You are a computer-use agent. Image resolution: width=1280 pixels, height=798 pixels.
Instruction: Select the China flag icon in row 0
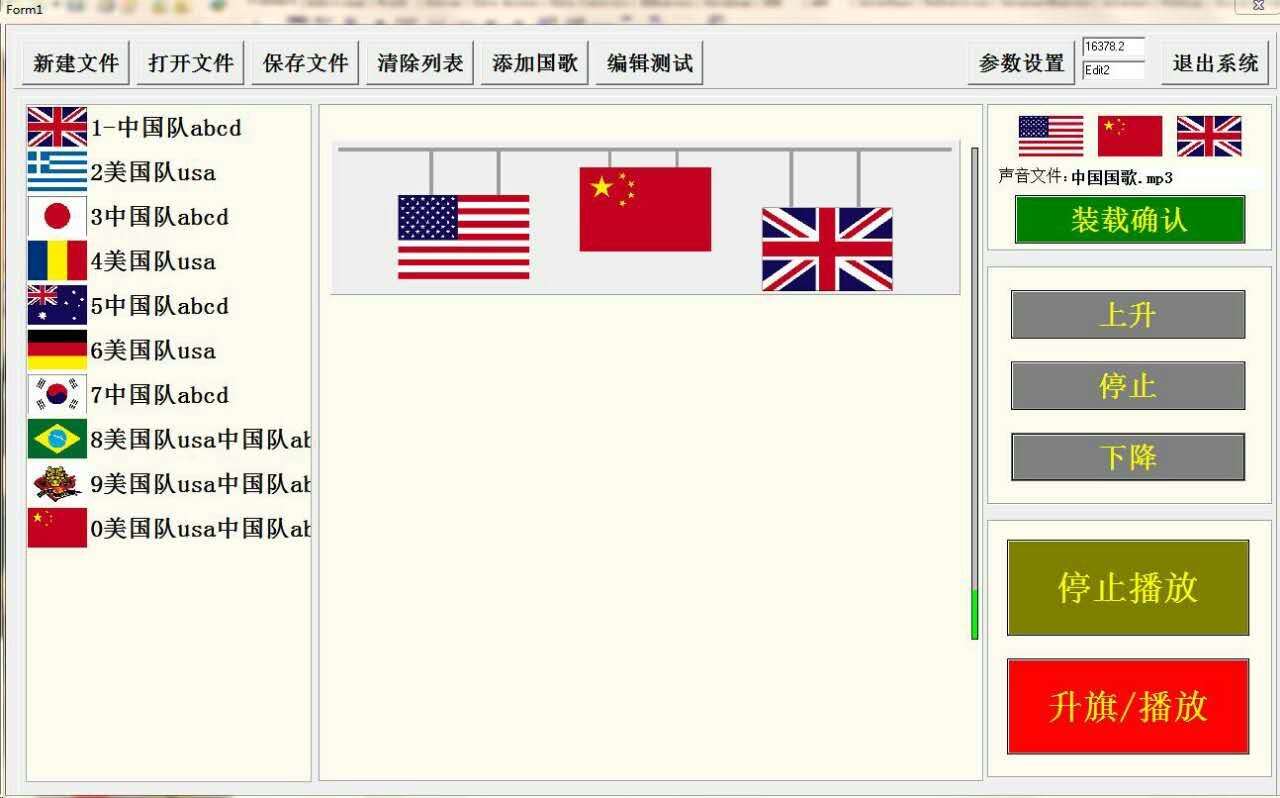[57, 527]
